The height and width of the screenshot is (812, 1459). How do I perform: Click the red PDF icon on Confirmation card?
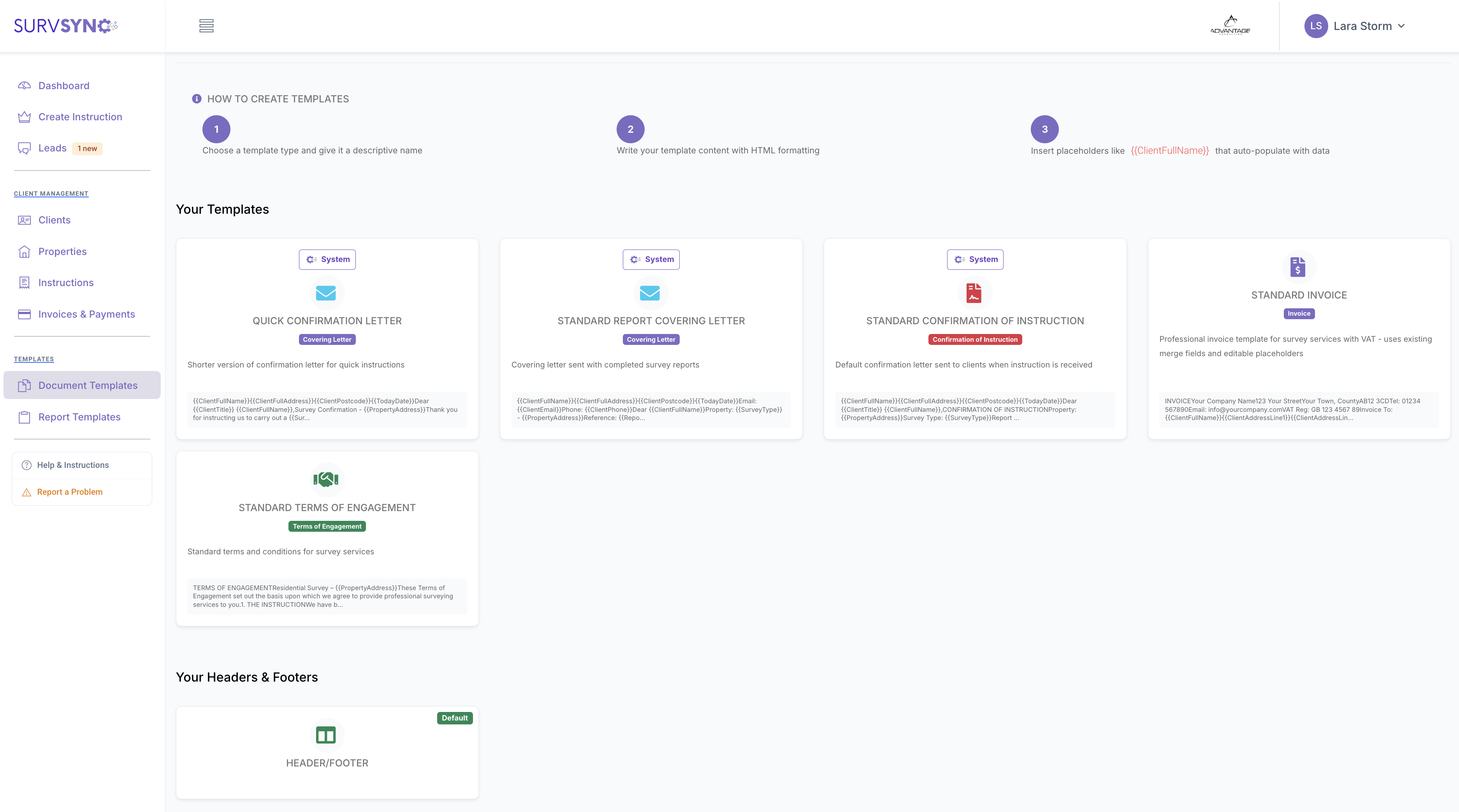click(974, 293)
